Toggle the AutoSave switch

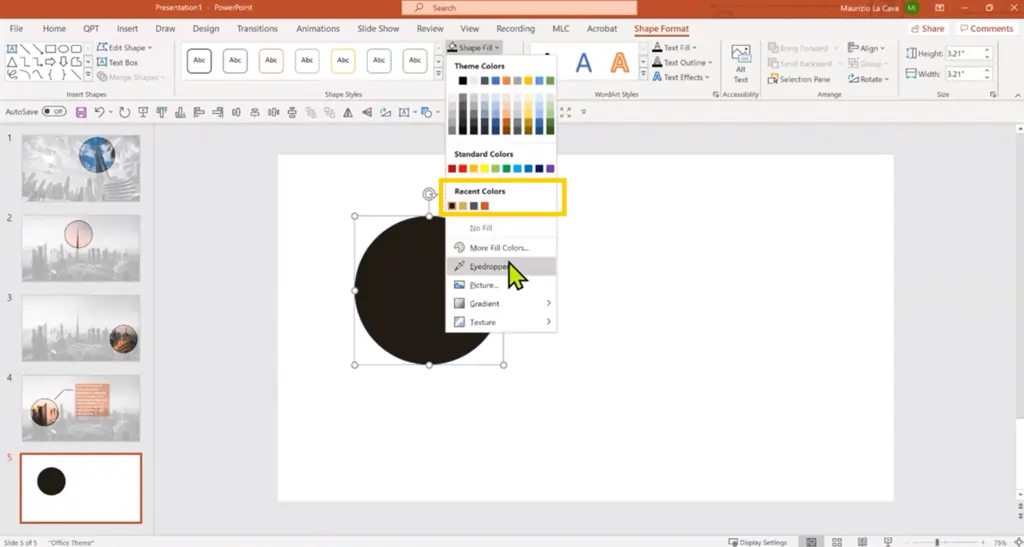(54, 112)
